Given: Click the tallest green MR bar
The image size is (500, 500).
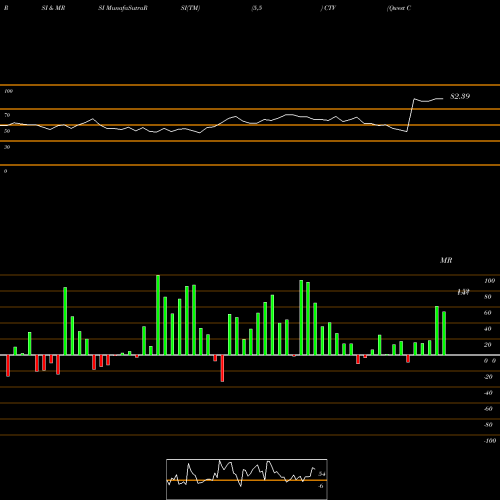Looking at the screenshot, I should click(x=158, y=315).
